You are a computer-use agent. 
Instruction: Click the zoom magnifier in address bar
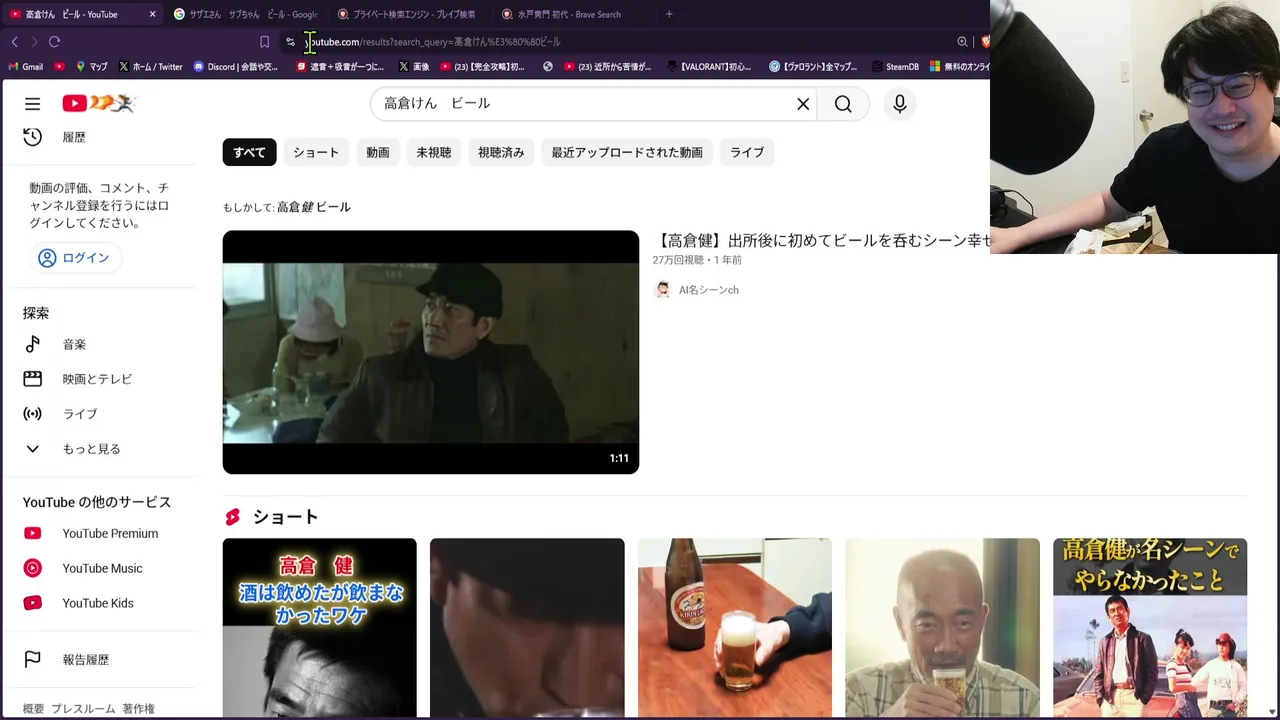click(962, 42)
